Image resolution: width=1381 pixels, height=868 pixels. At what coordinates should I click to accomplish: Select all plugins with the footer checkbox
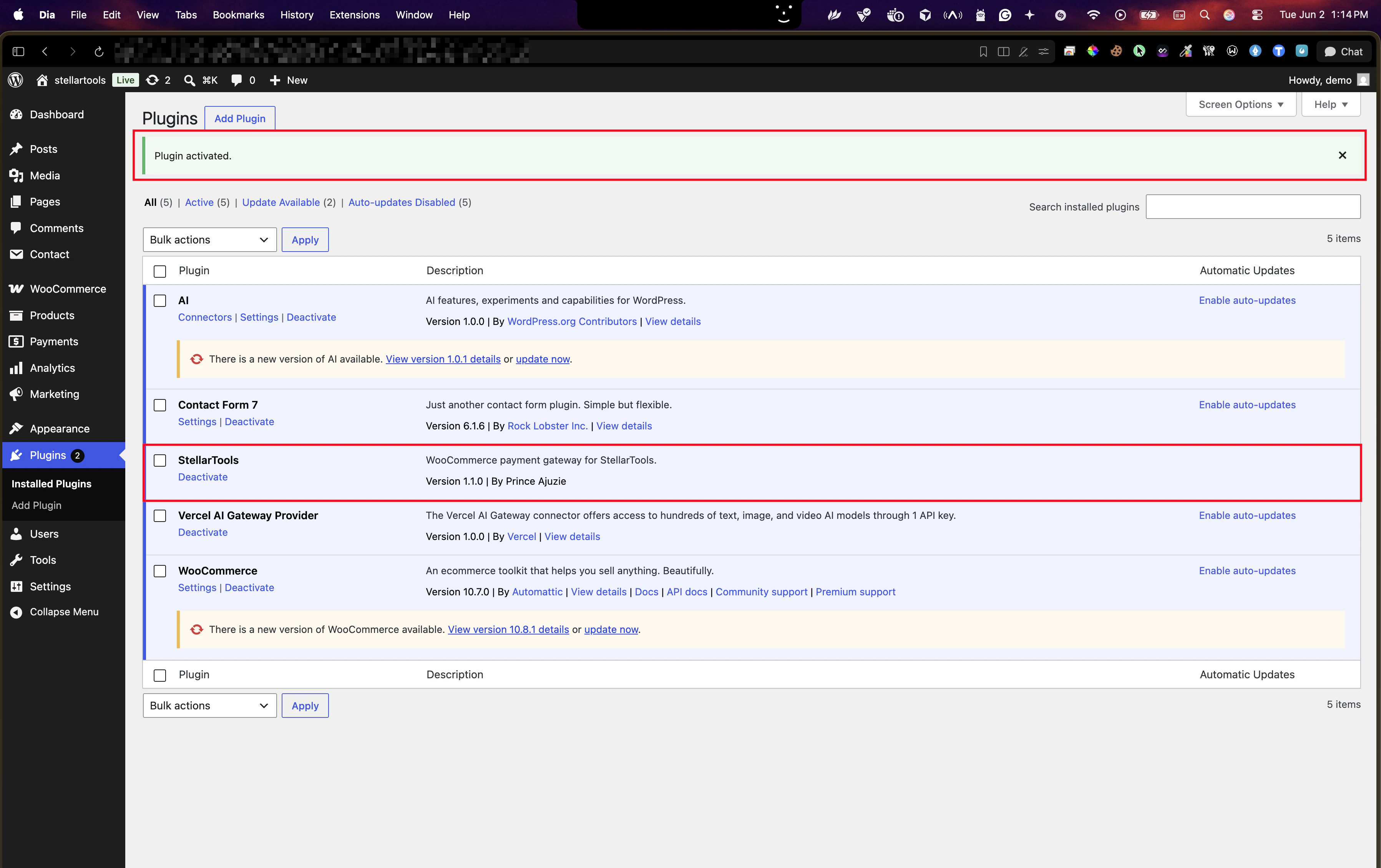coord(160,675)
